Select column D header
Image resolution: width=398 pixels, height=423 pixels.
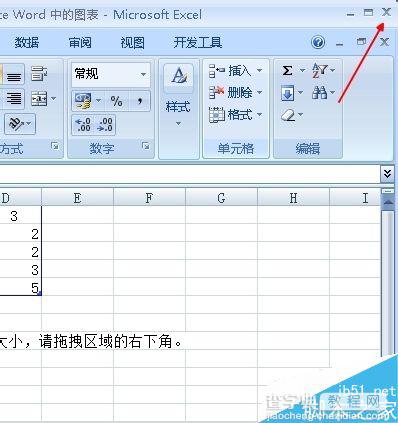pyautogui.click(x=20, y=198)
